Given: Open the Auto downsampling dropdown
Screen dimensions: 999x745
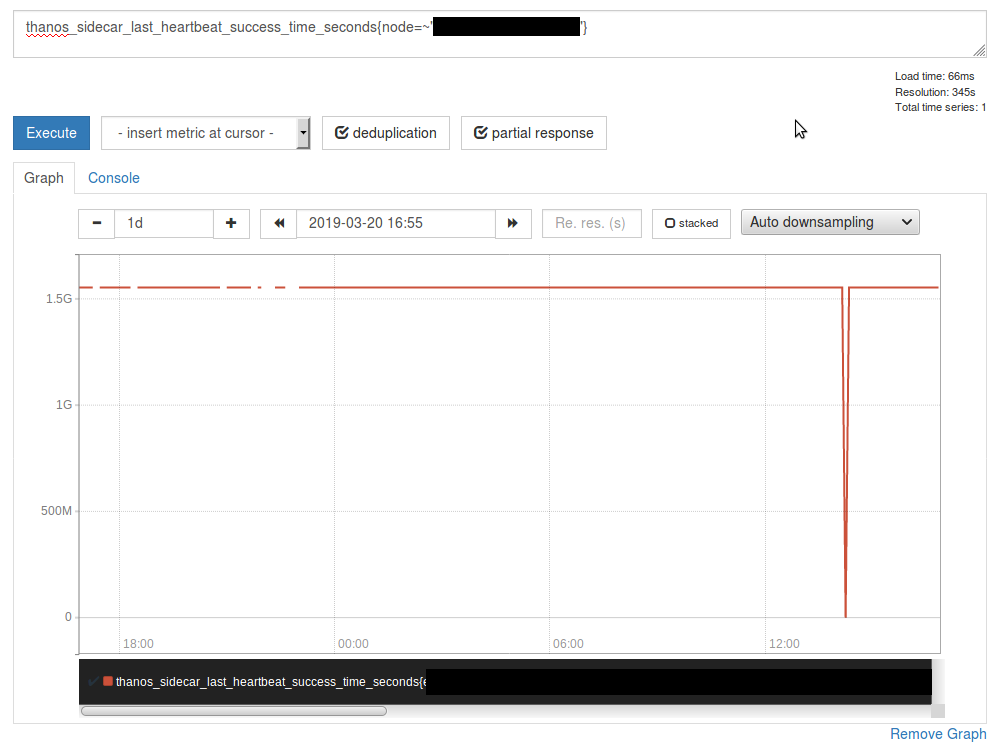Looking at the screenshot, I should (830, 222).
